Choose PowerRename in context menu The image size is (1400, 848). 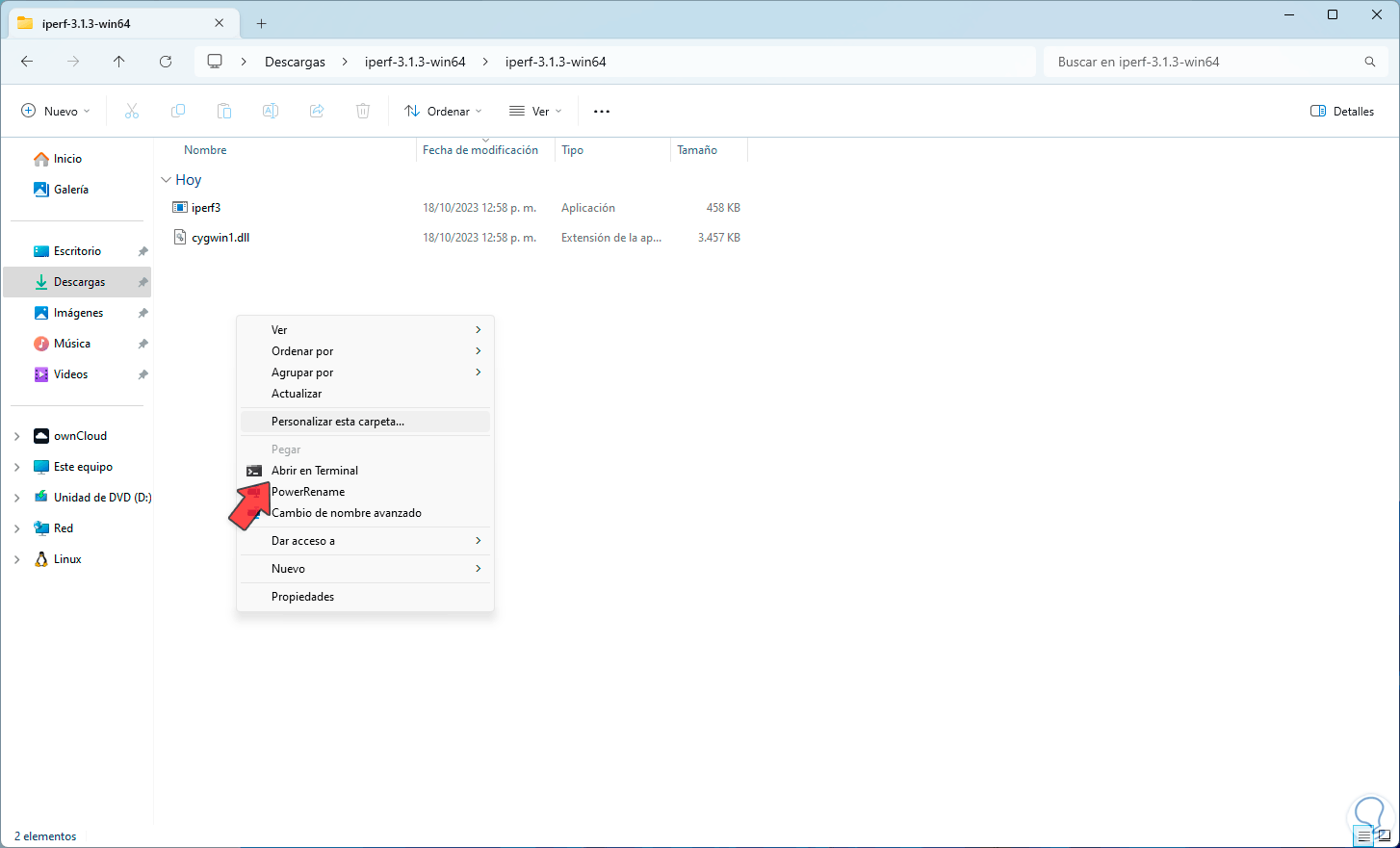pos(365,492)
